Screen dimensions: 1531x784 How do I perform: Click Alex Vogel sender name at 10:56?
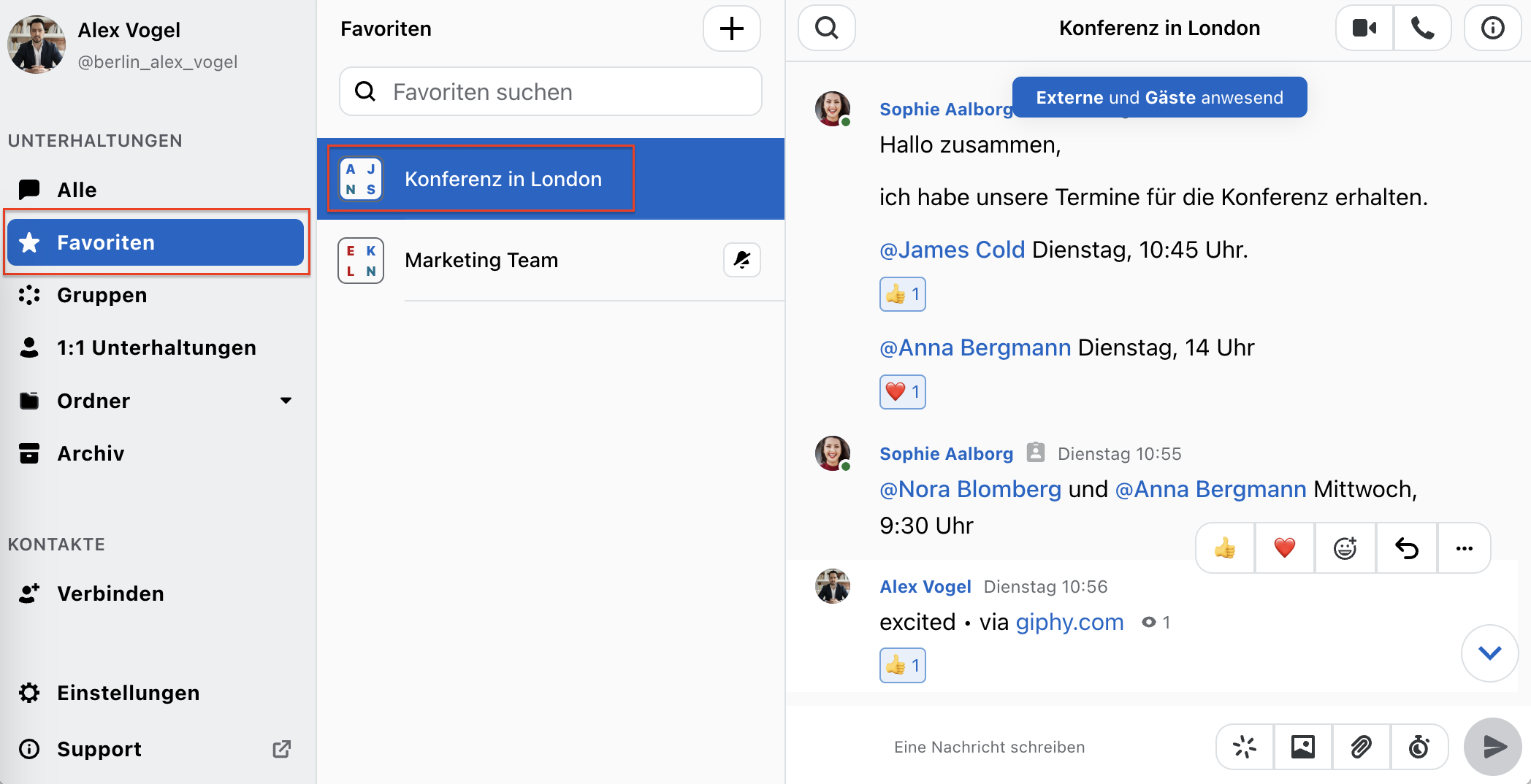[x=925, y=586]
